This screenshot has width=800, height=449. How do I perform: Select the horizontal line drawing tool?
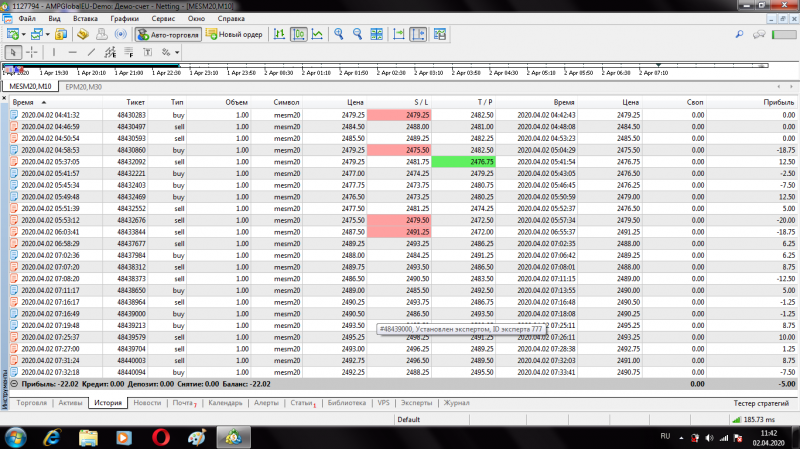(72, 52)
